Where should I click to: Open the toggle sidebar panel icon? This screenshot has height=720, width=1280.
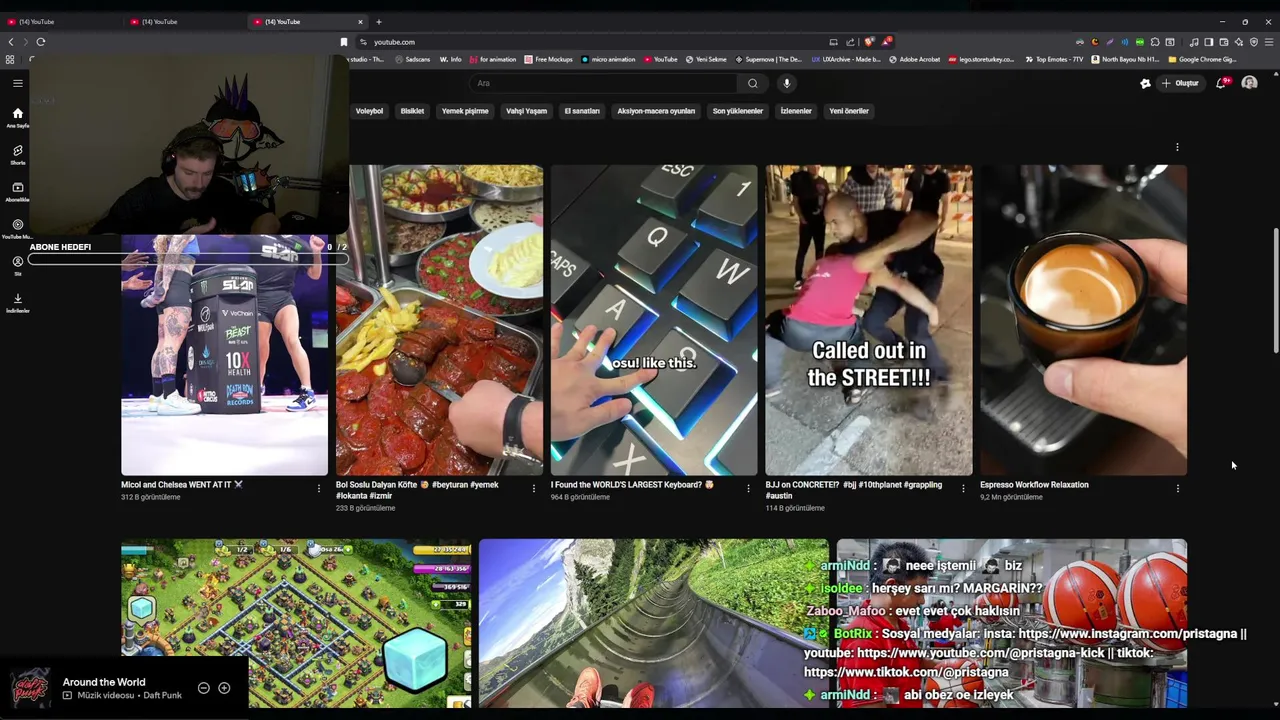point(1208,42)
